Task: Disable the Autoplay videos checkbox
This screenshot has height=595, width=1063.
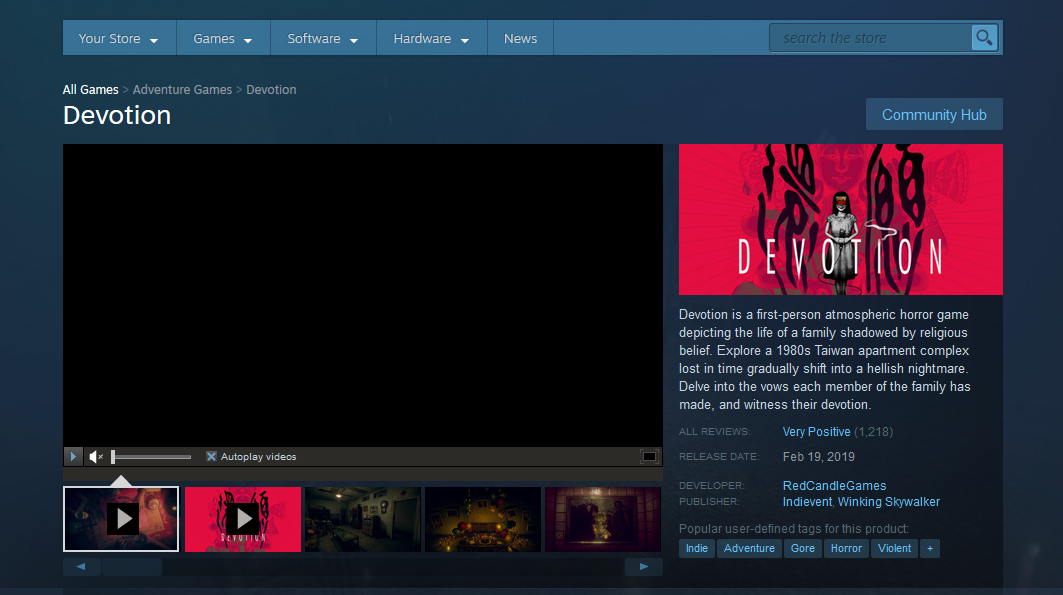Action: click(210, 456)
